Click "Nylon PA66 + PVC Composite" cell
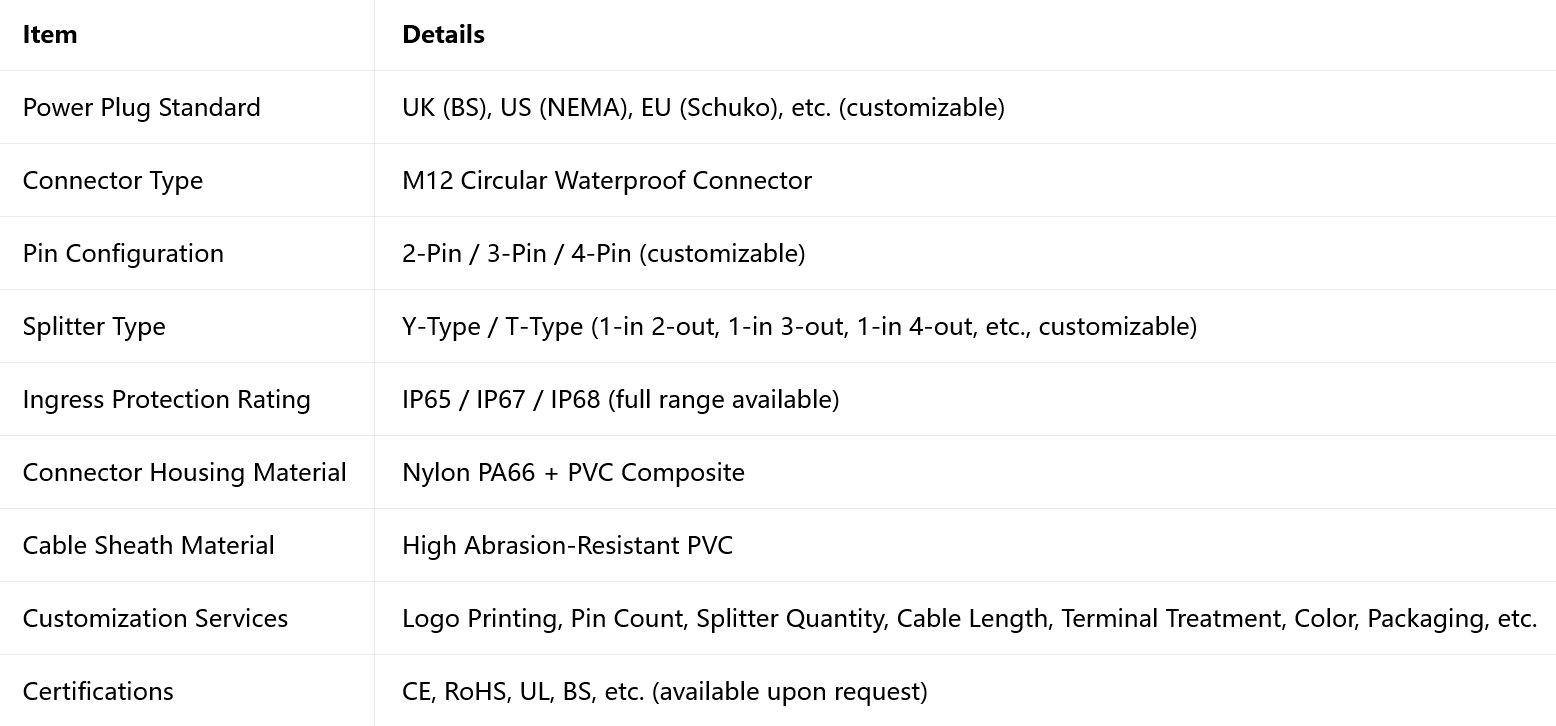Image resolution: width=1556 pixels, height=726 pixels. click(x=573, y=473)
